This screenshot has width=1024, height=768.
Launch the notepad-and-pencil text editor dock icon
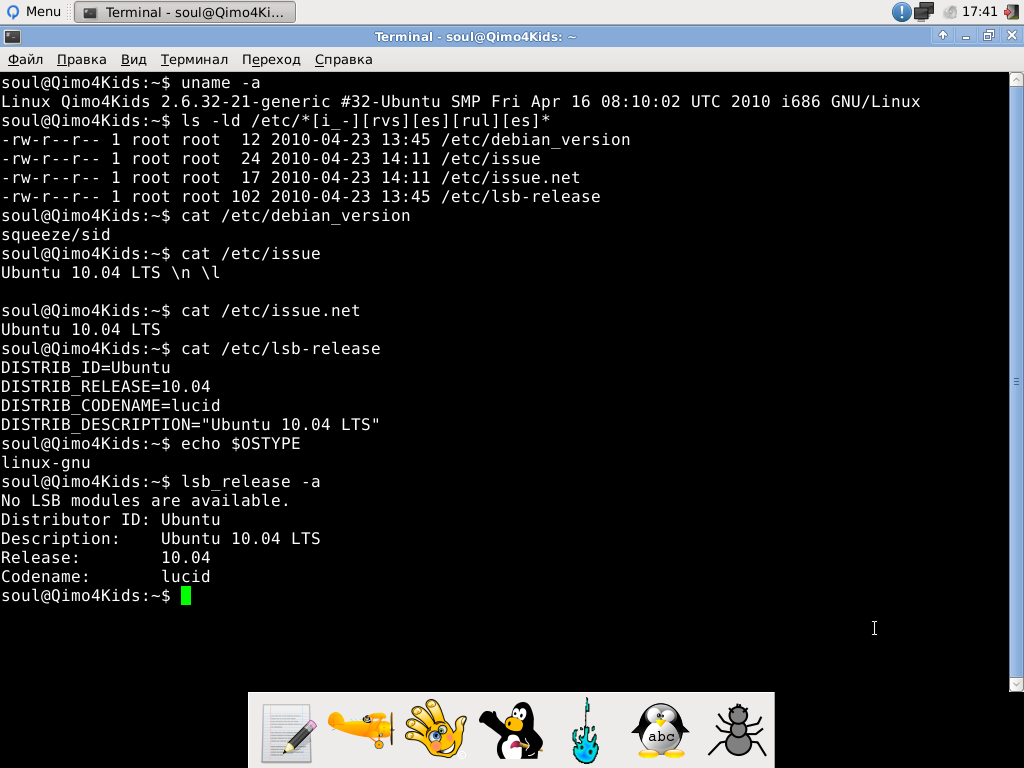(x=288, y=731)
